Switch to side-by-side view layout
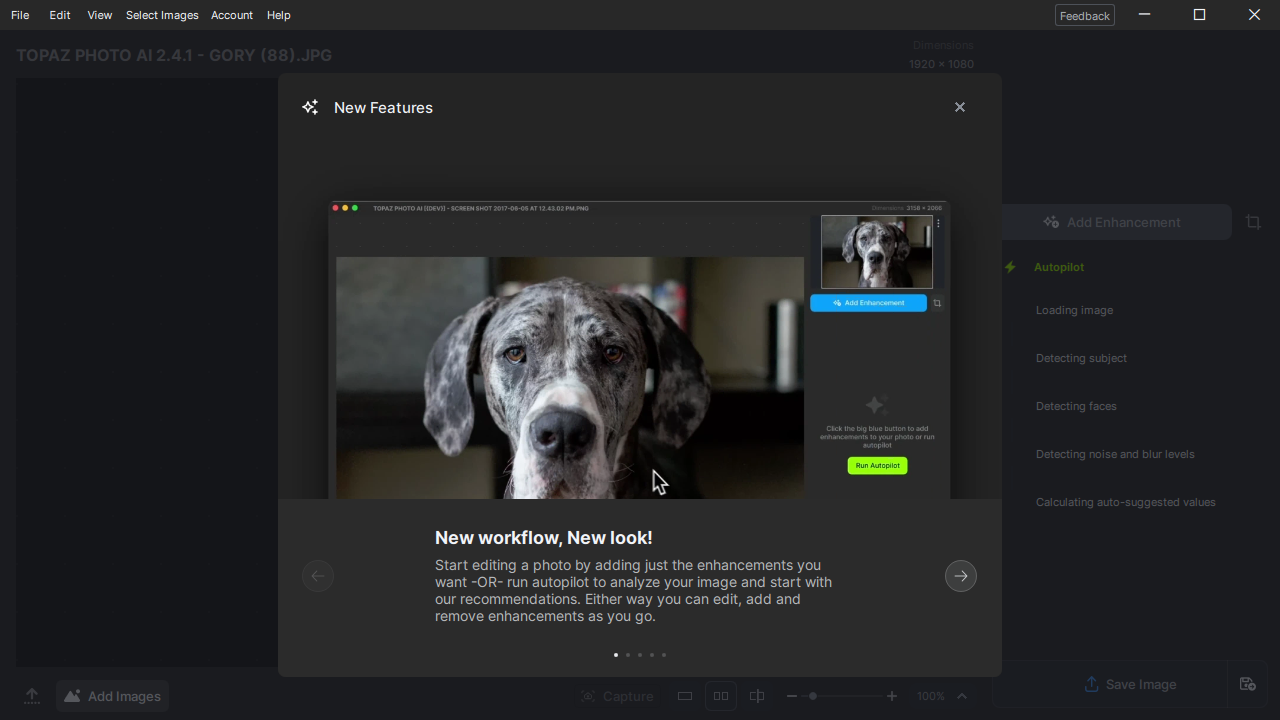Screen dimensions: 1280x720 pyautogui.click(x=720, y=696)
